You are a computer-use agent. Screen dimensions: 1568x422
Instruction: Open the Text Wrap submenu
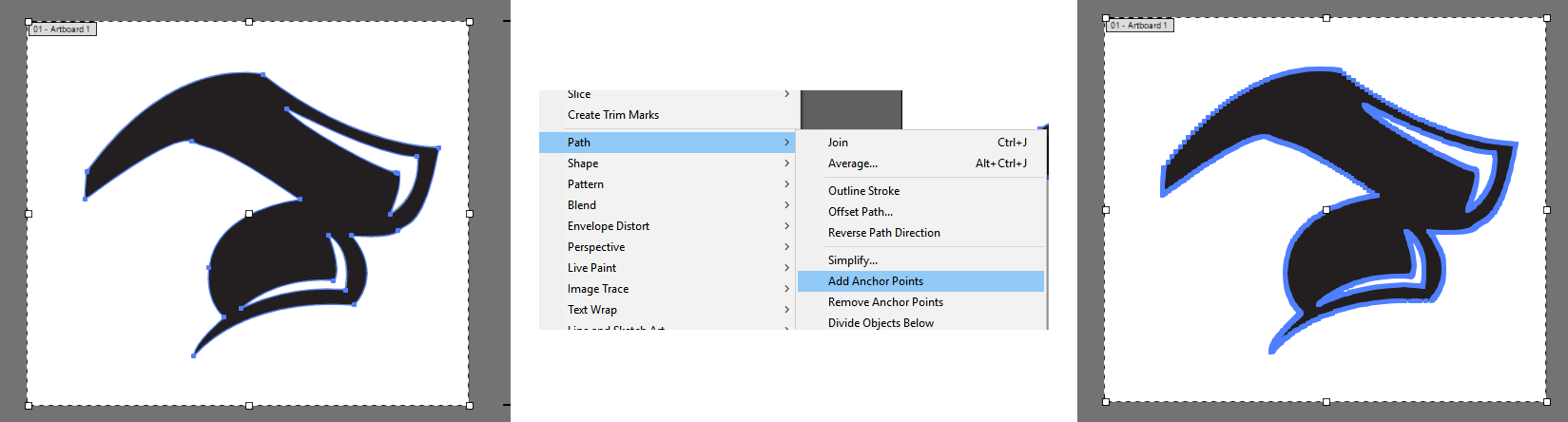click(591, 310)
